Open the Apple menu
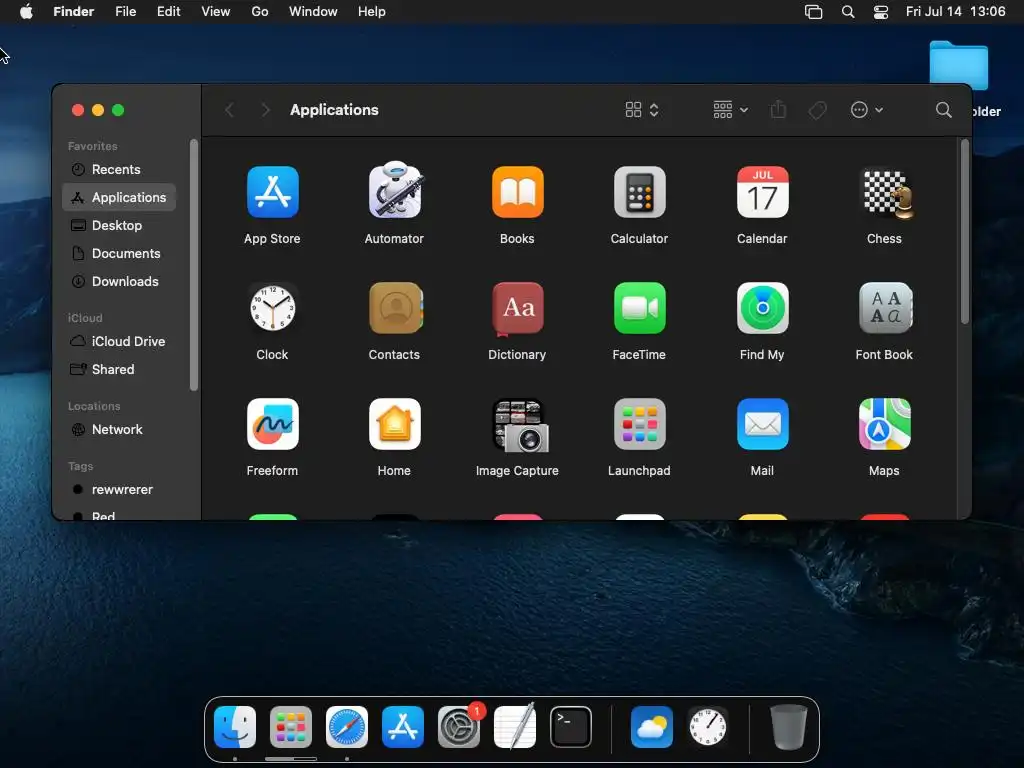Image resolution: width=1024 pixels, height=768 pixels. tap(26, 12)
